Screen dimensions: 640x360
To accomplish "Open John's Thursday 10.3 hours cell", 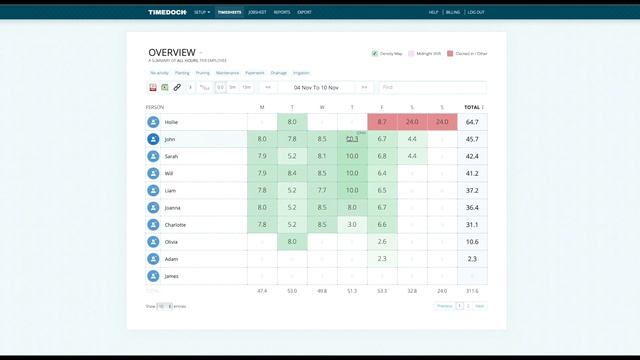I will pyautogui.click(x=352, y=139).
